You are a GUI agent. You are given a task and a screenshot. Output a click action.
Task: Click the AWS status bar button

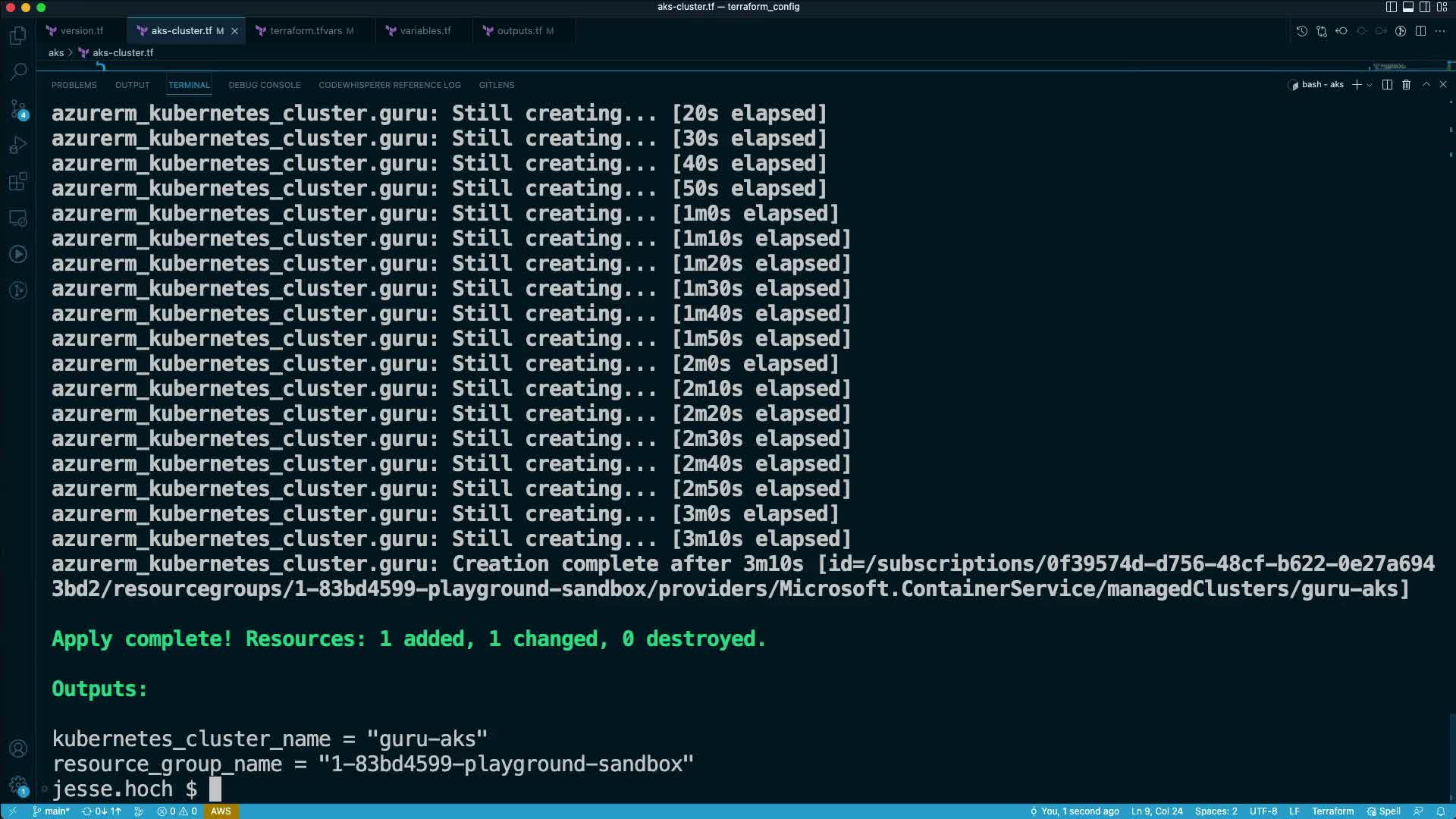221,811
